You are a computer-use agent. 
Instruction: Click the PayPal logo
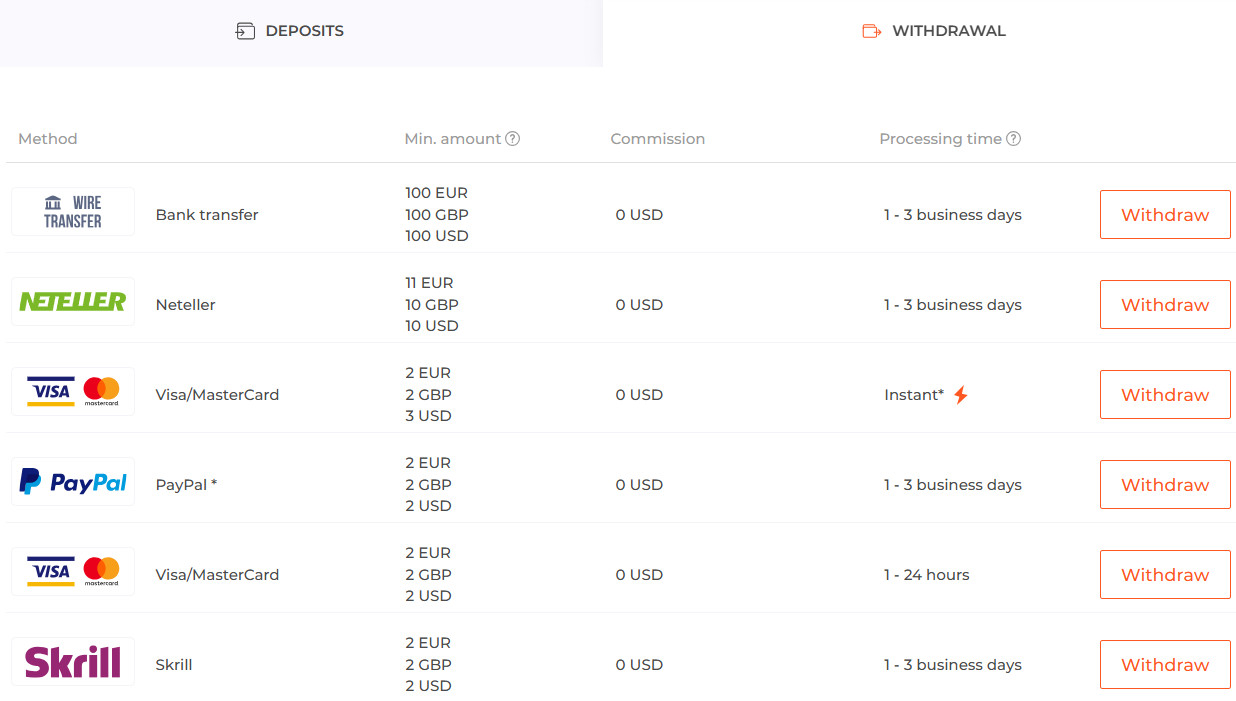(73, 482)
